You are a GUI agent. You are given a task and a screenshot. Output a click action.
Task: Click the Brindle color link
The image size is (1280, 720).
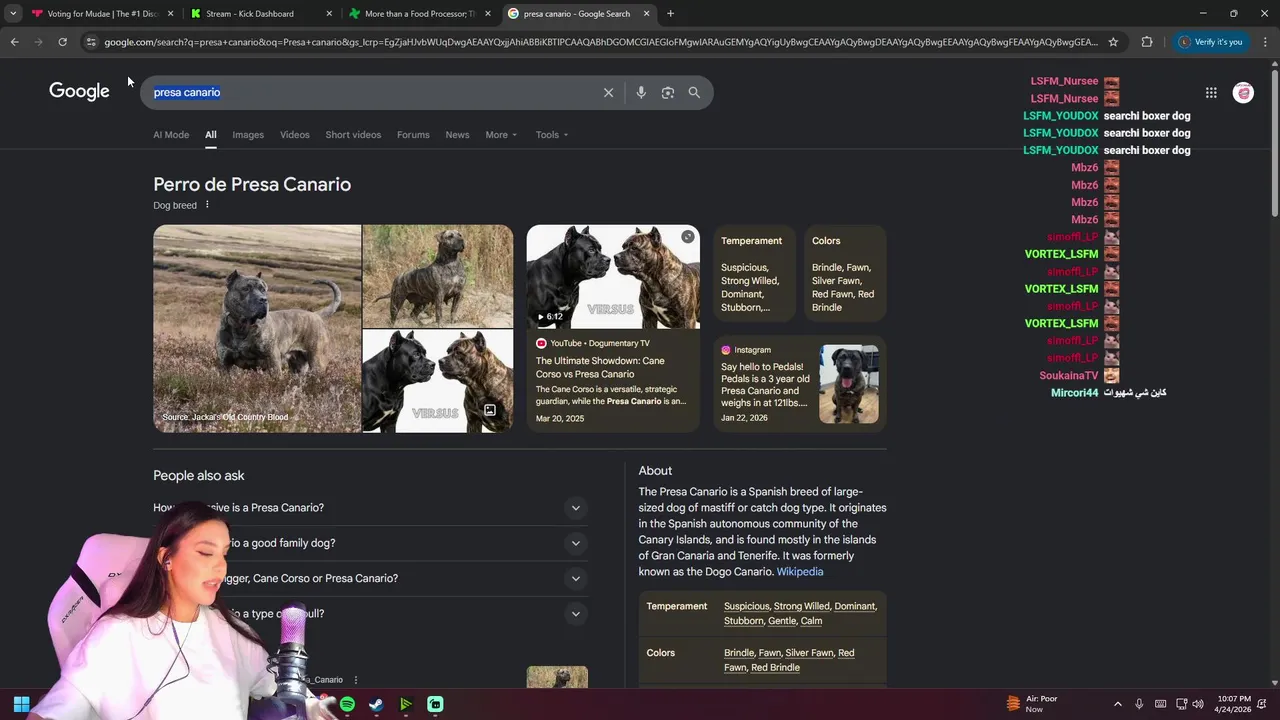coord(739,653)
